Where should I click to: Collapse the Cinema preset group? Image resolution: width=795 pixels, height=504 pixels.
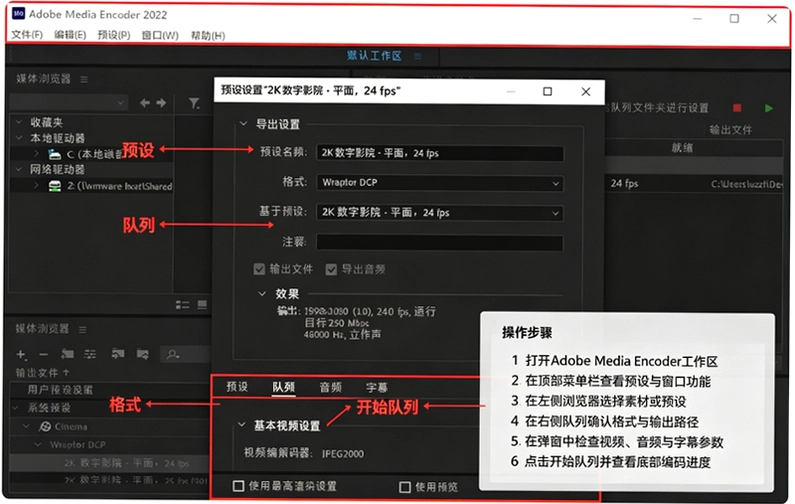click(26, 426)
